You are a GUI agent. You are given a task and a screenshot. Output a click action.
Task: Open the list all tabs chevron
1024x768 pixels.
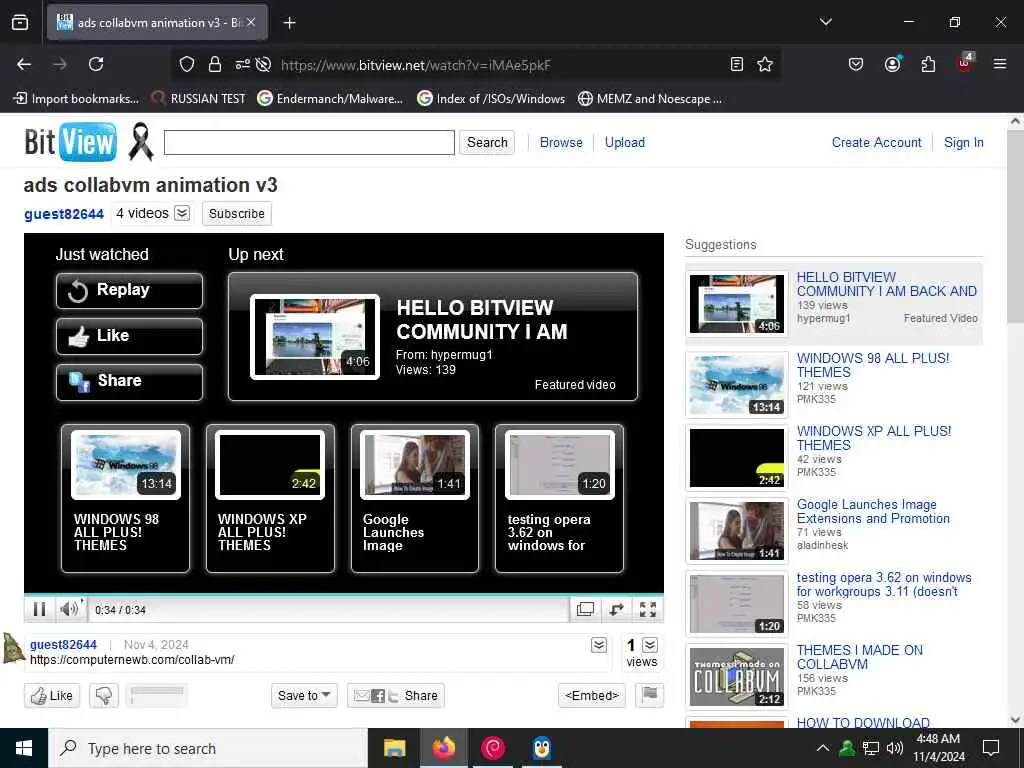pos(826,22)
